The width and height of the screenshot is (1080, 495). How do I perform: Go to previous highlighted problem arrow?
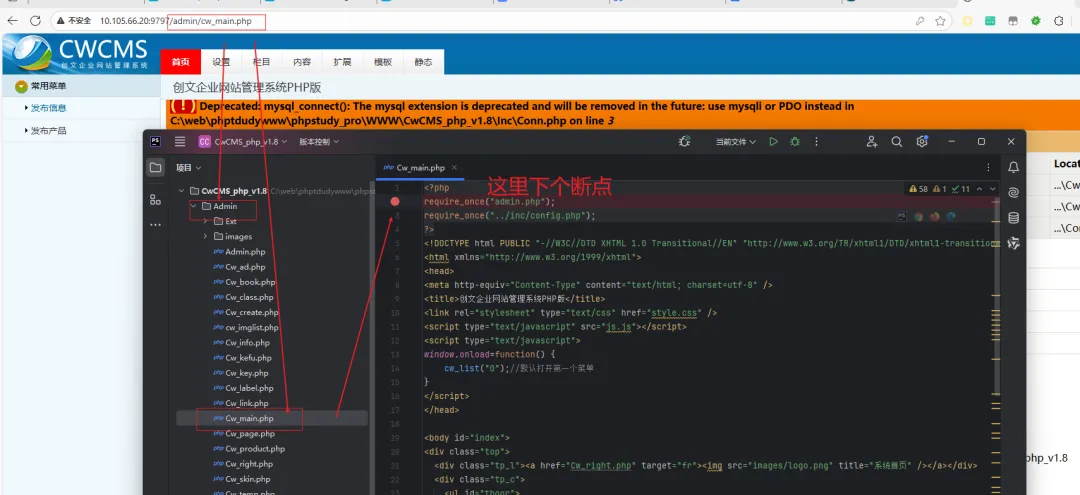tap(979, 189)
